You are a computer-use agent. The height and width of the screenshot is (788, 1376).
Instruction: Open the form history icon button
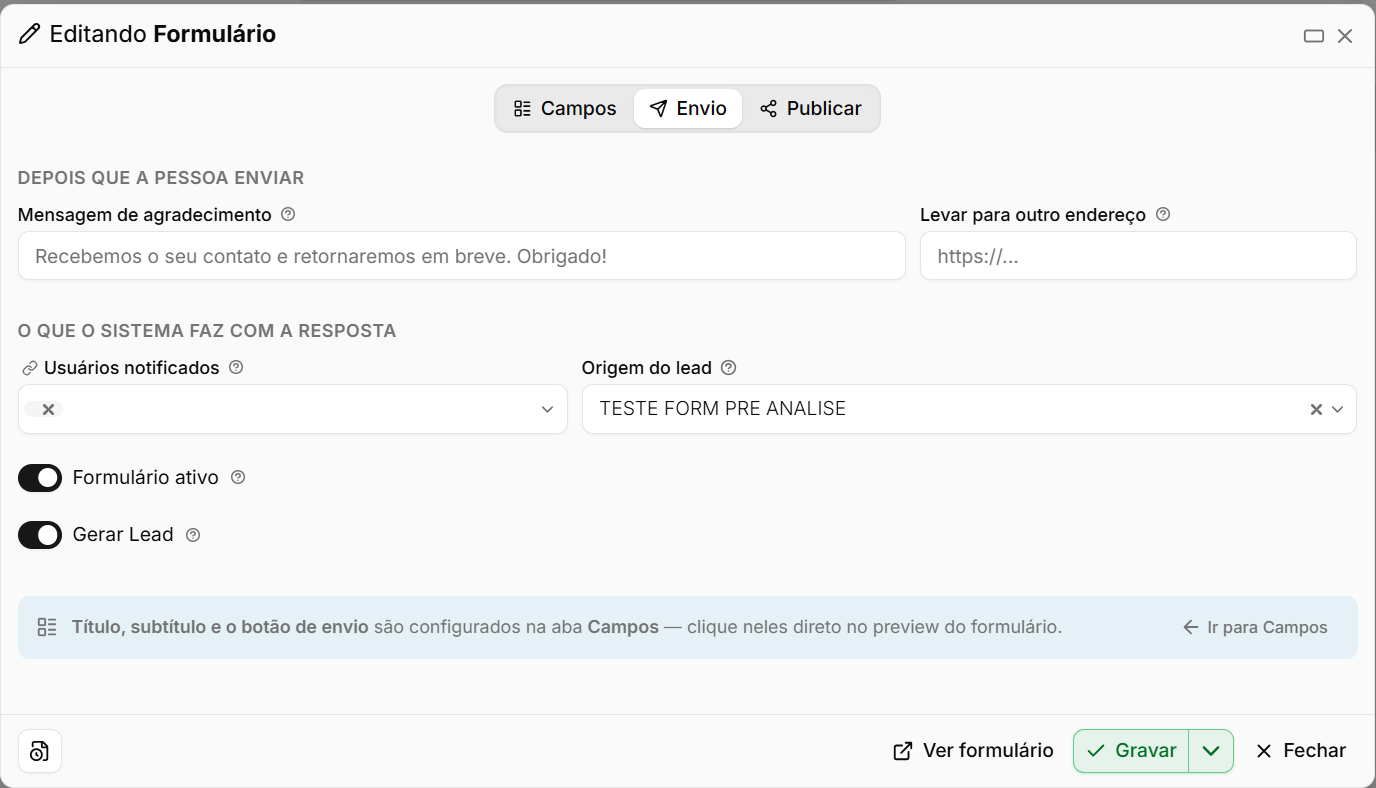[x=40, y=751]
